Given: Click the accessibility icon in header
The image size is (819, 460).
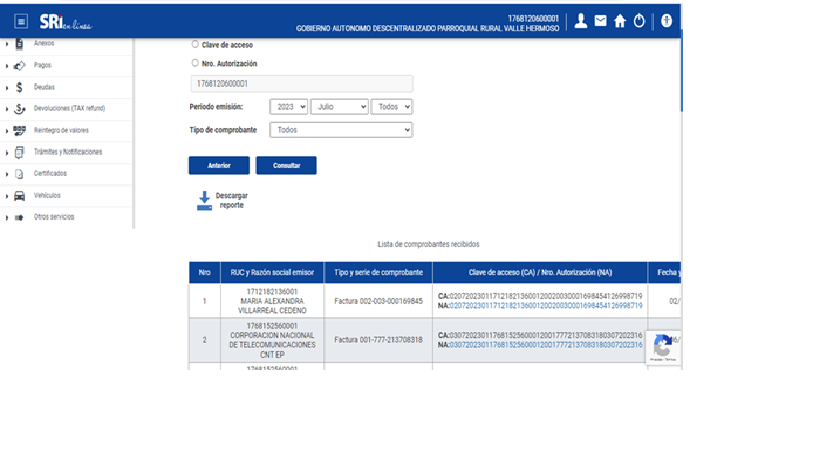Looking at the screenshot, I should (x=667, y=20).
